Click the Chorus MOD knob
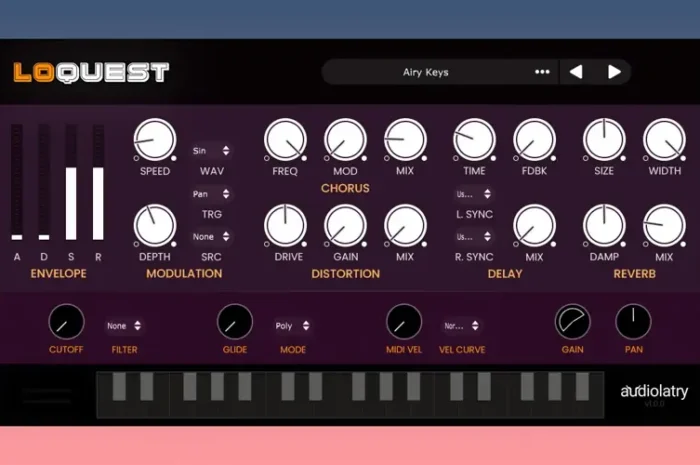 pyautogui.click(x=345, y=140)
